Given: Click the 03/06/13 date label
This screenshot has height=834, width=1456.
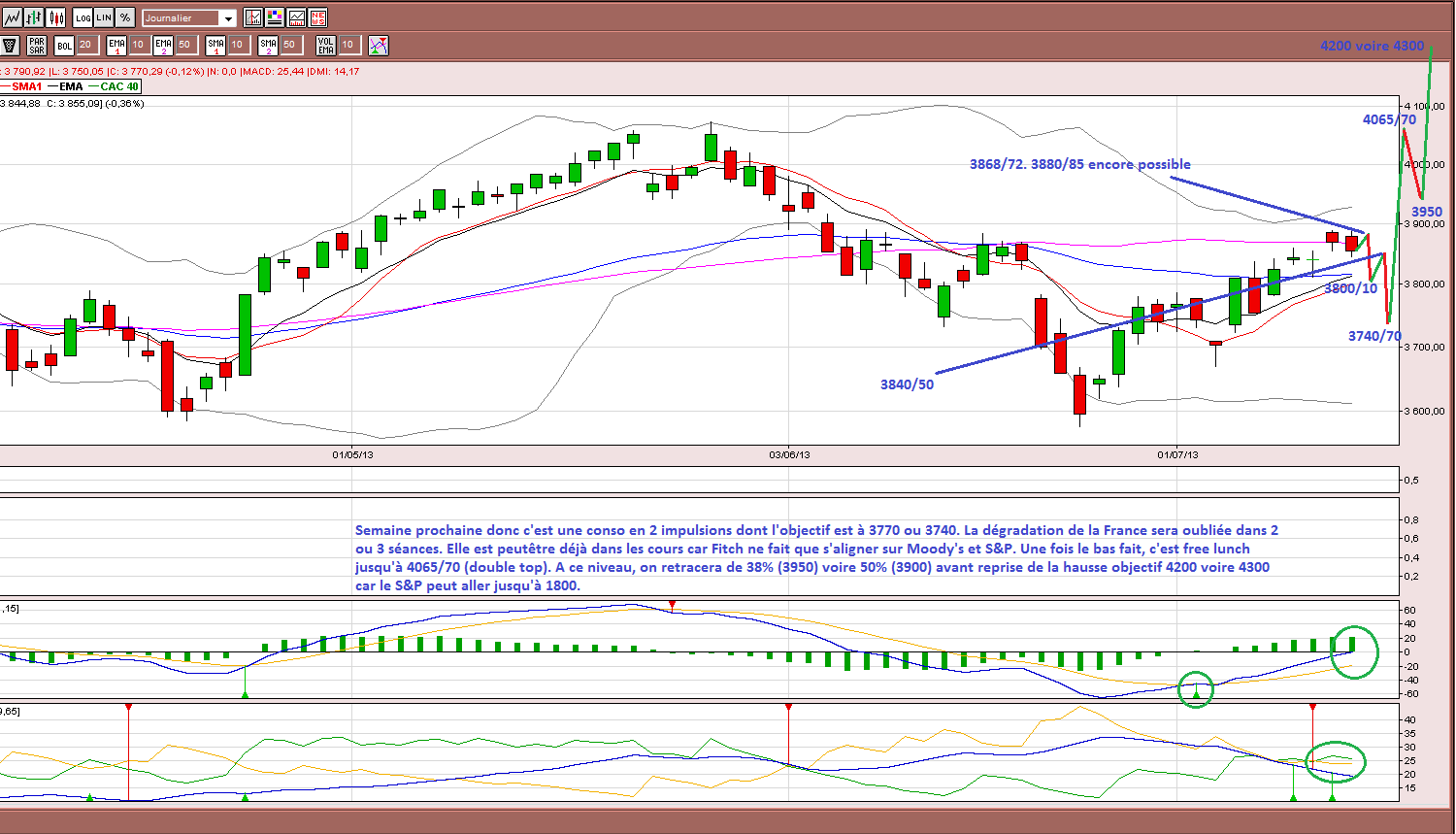Looking at the screenshot, I should click(789, 454).
